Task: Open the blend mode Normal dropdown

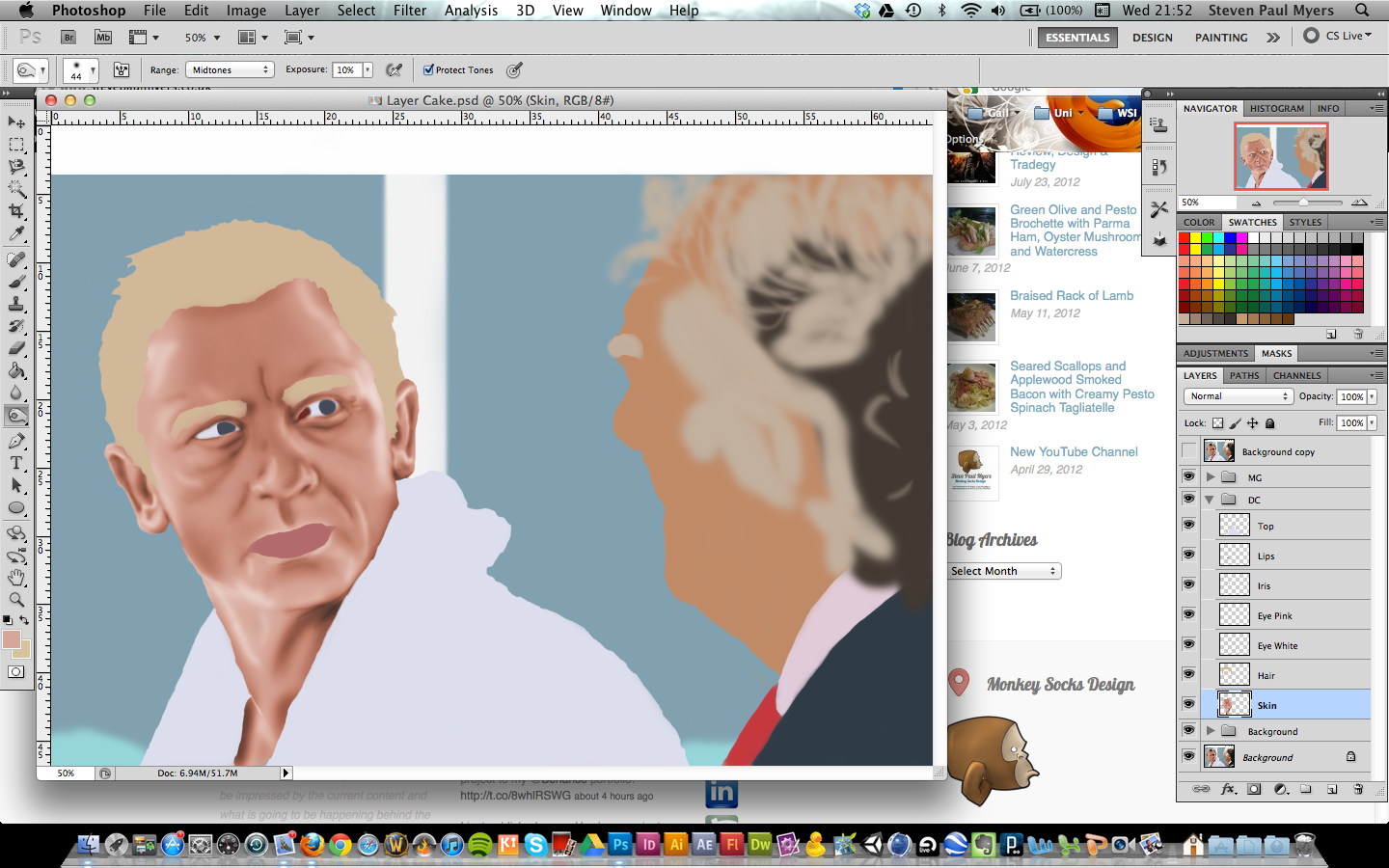Action: coord(1238,396)
